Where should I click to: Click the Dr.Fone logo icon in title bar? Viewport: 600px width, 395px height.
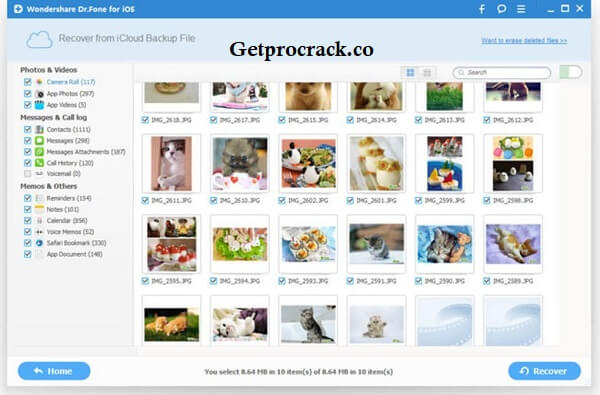click(x=18, y=9)
